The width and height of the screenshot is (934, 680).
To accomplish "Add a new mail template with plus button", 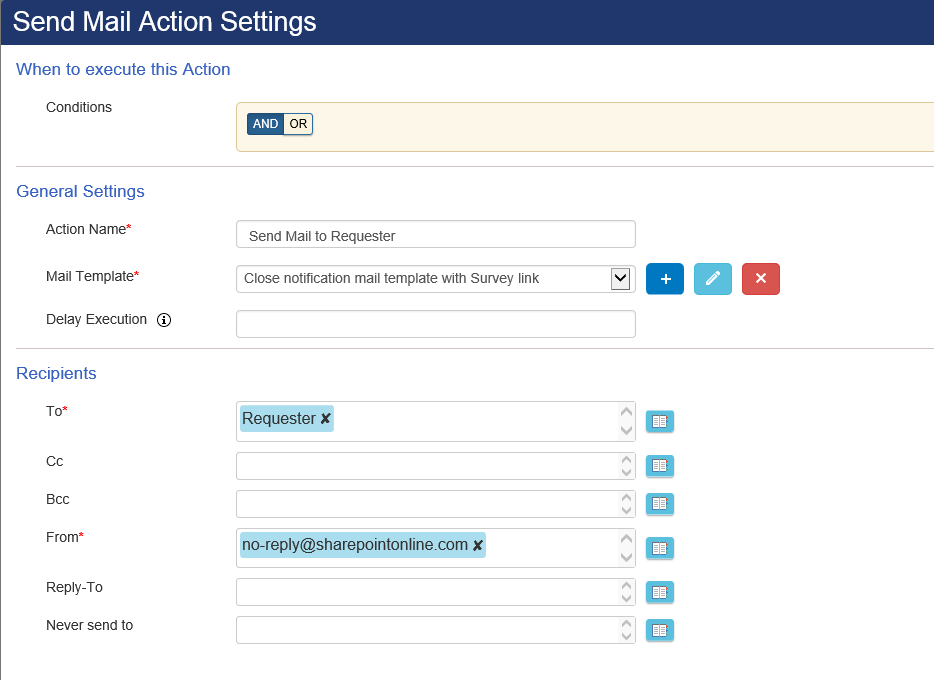I will [x=665, y=279].
